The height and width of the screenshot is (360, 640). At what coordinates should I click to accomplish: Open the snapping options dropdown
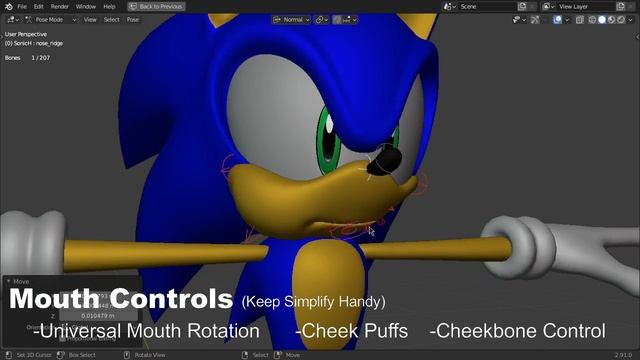click(x=350, y=20)
